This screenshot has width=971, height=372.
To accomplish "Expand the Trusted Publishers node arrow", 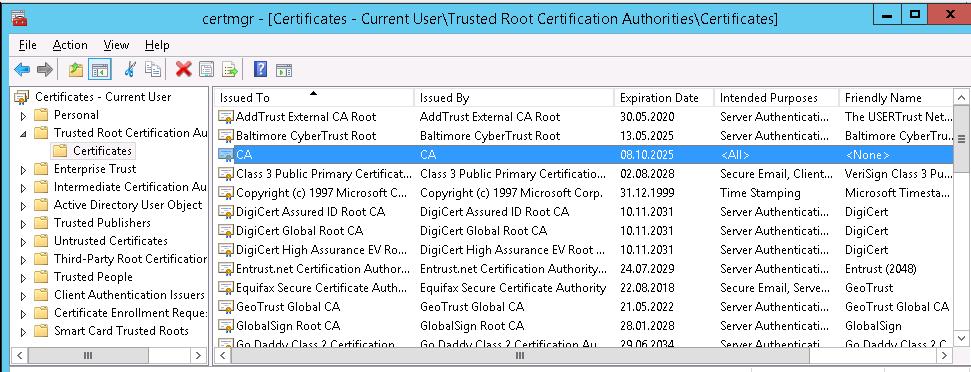I will coord(24,223).
